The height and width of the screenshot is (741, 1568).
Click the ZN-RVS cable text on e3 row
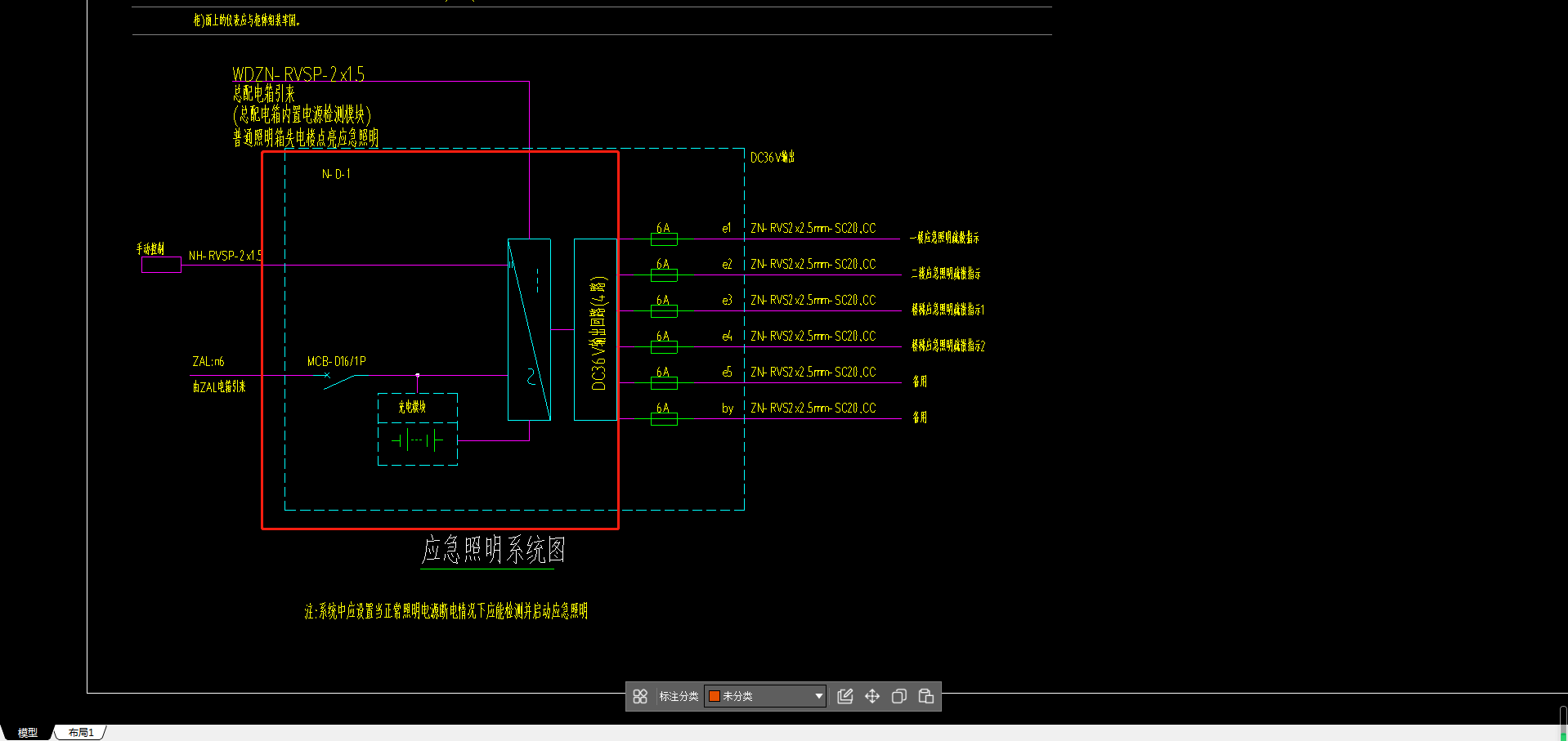813,300
